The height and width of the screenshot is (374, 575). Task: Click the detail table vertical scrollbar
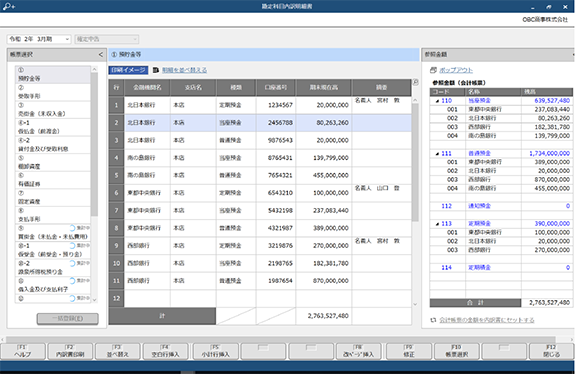[415, 162]
